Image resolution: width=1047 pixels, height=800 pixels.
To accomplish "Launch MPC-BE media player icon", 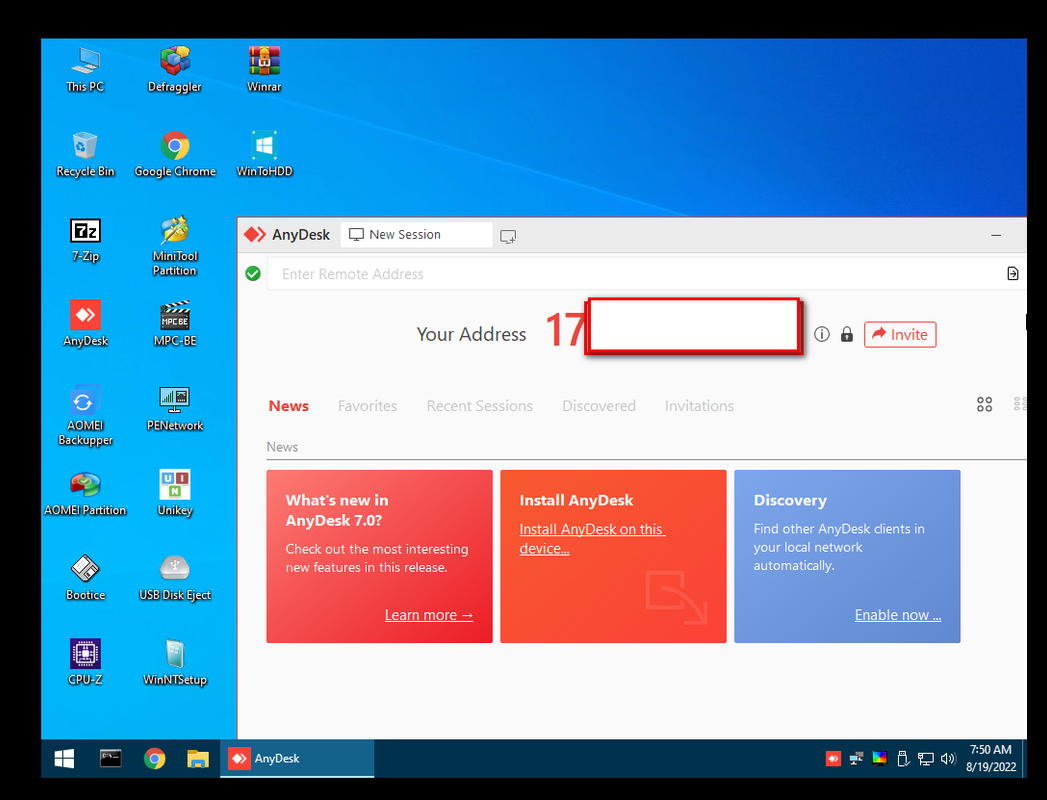I will click(175, 324).
